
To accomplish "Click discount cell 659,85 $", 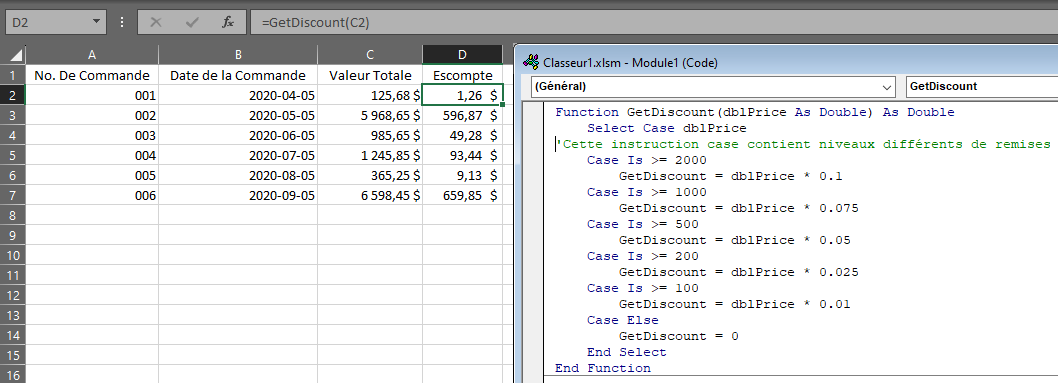I will 462,196.
